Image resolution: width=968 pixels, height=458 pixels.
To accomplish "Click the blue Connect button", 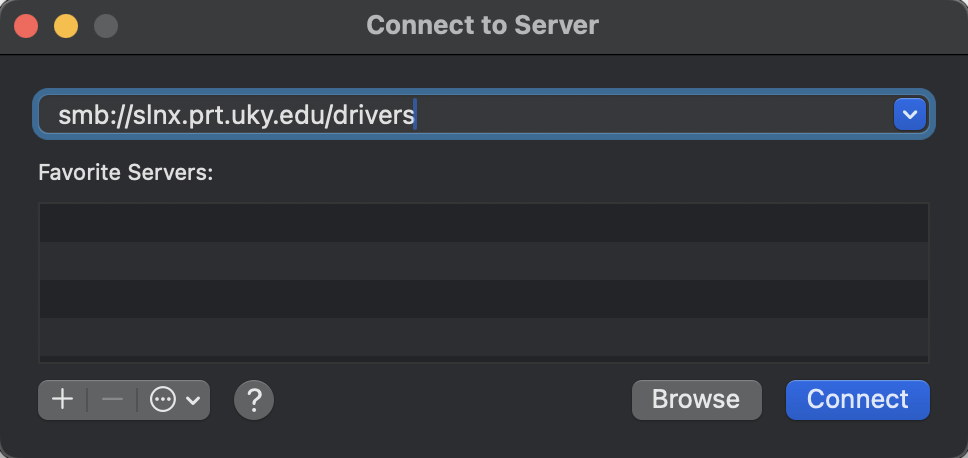I will (x=857, y=400).
